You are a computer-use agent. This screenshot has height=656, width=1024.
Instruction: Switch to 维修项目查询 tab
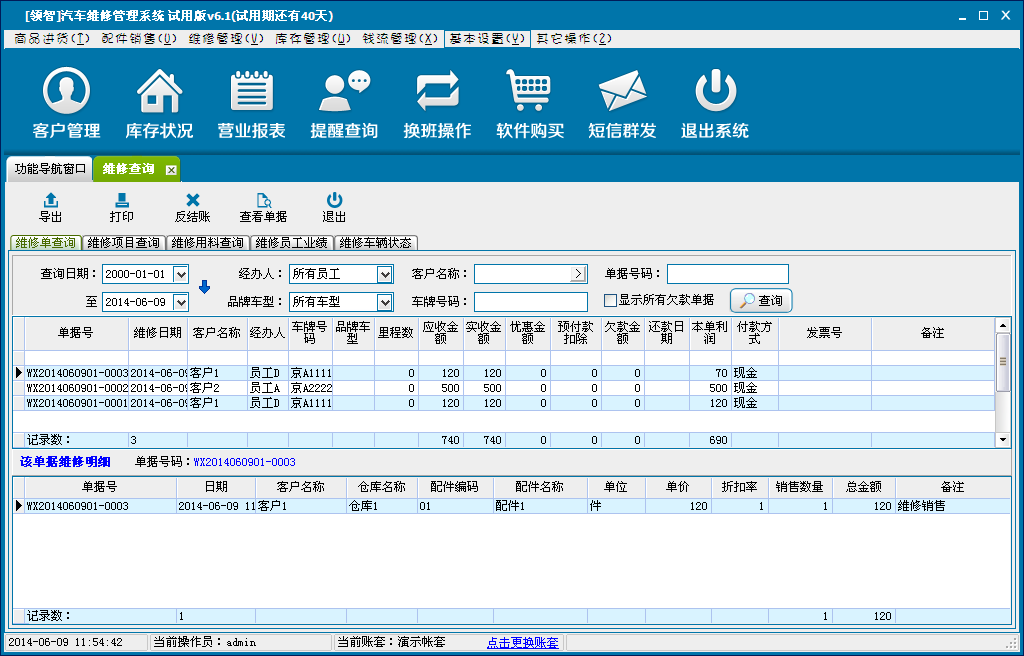pyautogui.click(x=123, y=243)
